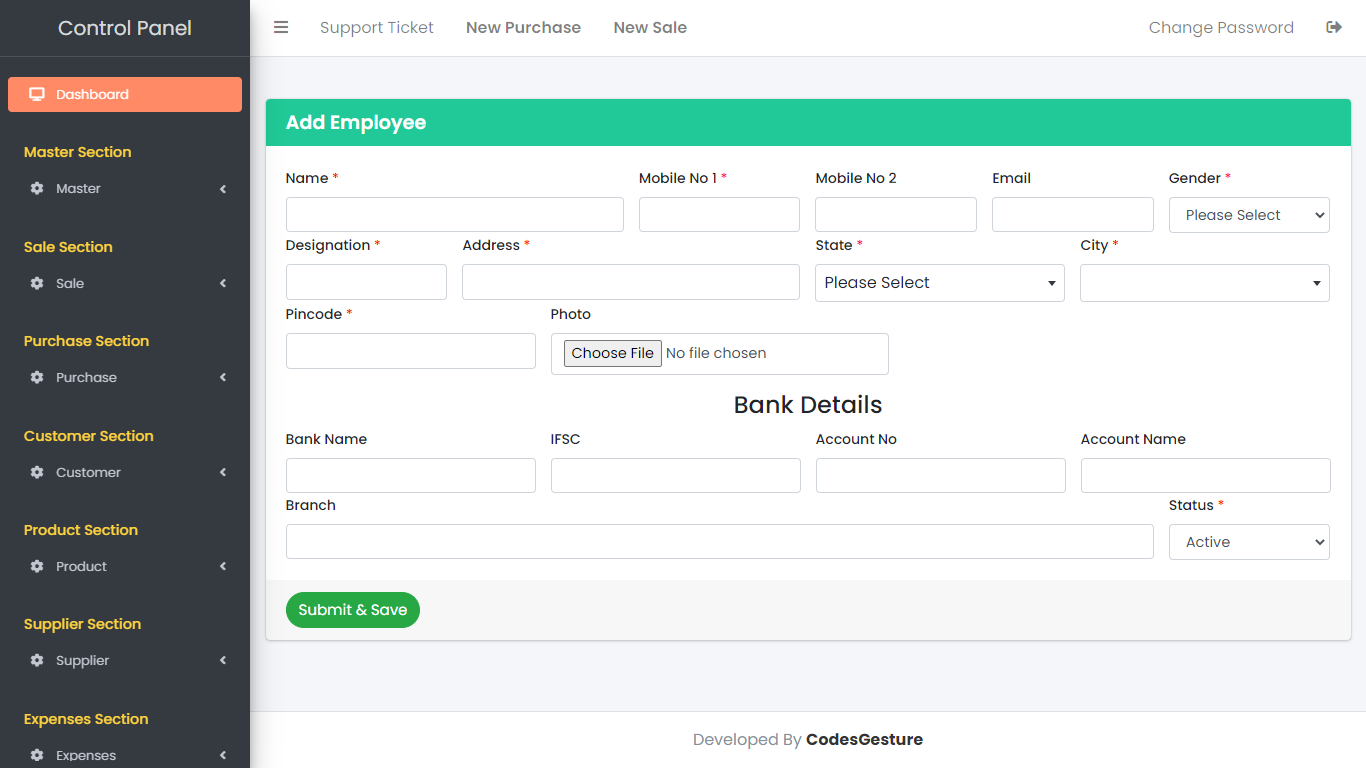Click the logout icon in top bar
Viewport: 1366px width, 768px height.
point(1334,28)
